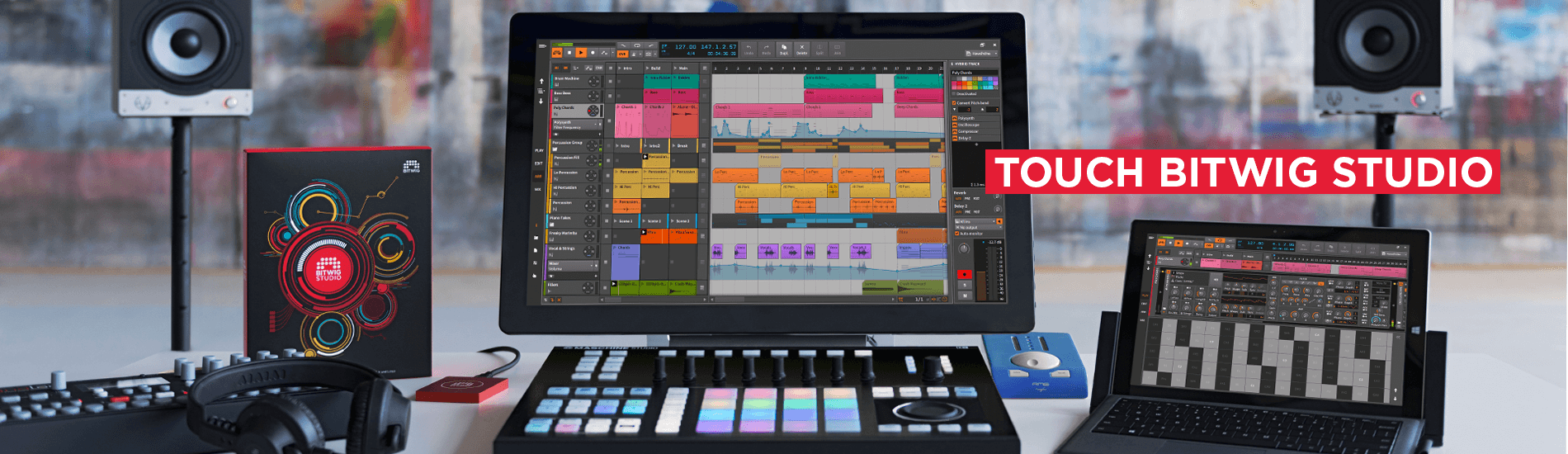
Task: Select the Polysynth device in inspector
Action: [x=975, y=118]
